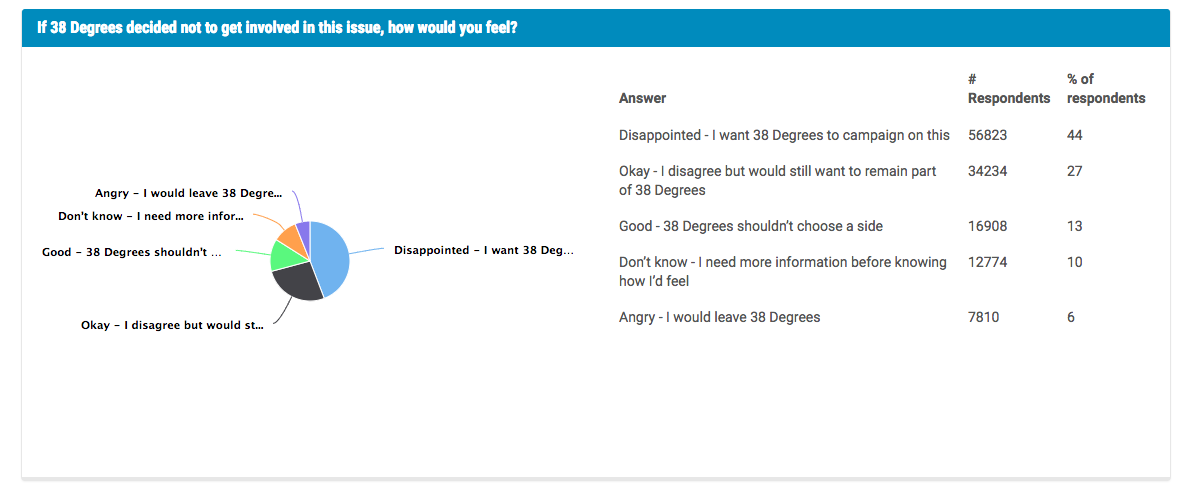Click the 'Answer' column header
Image resolution: width=1192 pixels, height=492 pixels.
642,98
